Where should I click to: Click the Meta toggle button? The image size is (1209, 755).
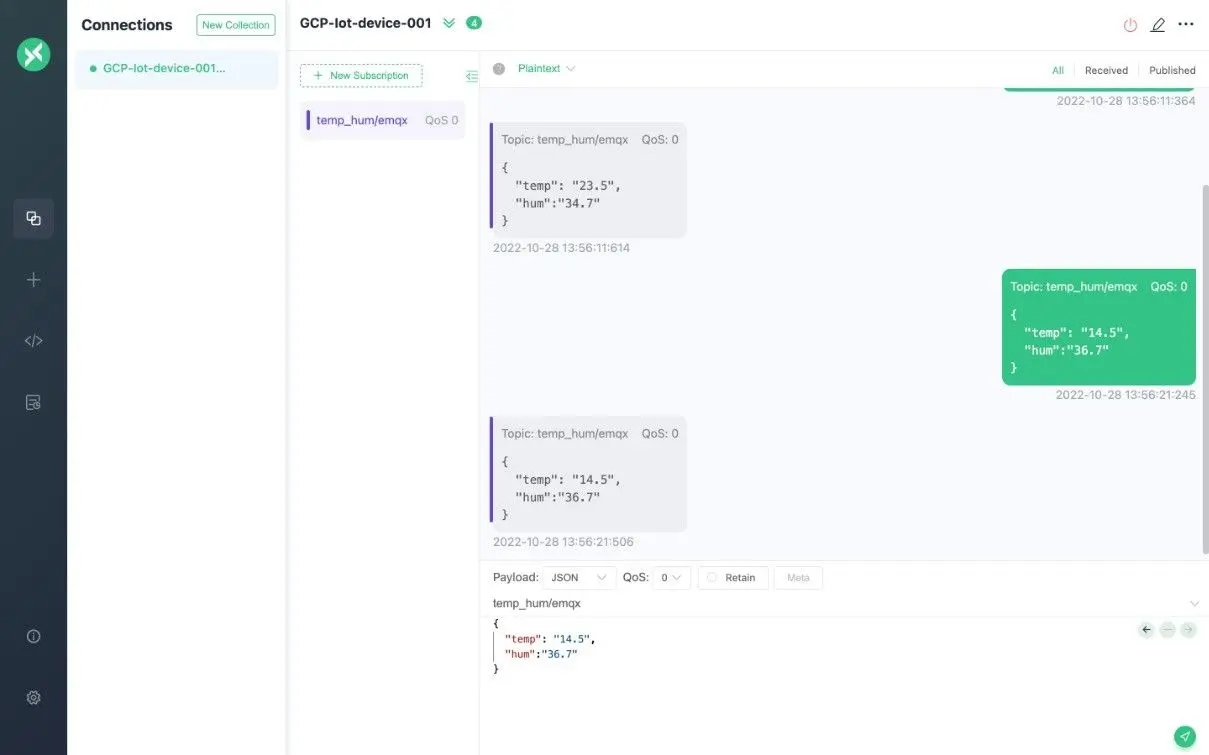[x=797, y=577]
